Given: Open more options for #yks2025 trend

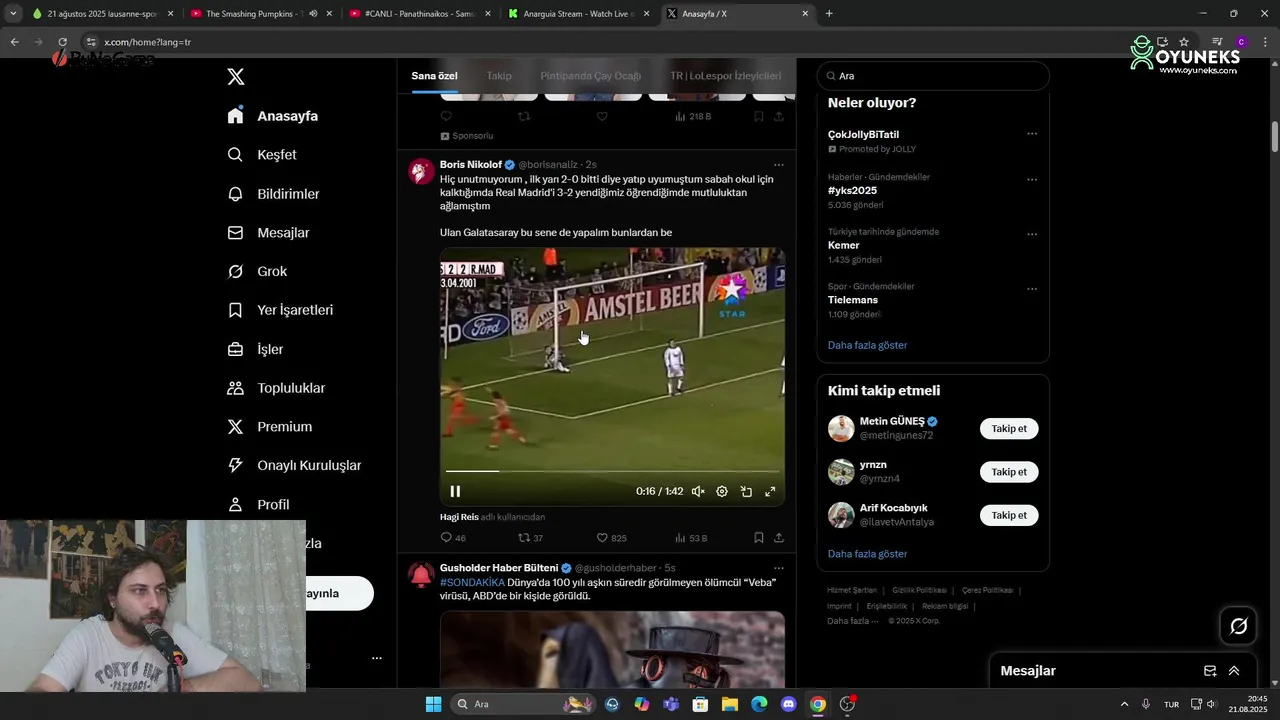Looking at the screenshot, I should [1032, 180].
